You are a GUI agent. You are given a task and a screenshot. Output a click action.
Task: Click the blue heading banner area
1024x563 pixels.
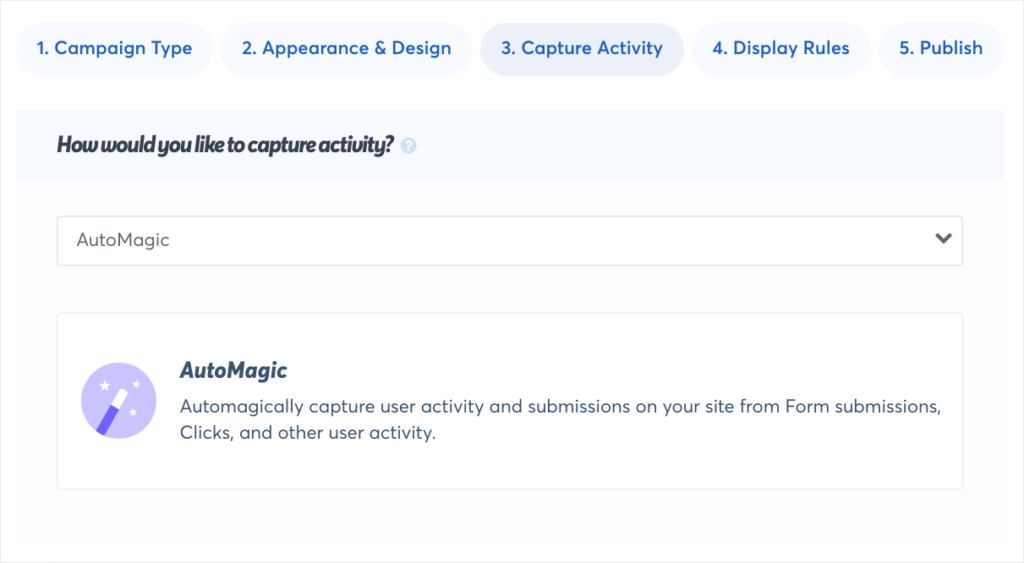click(509, 146)
